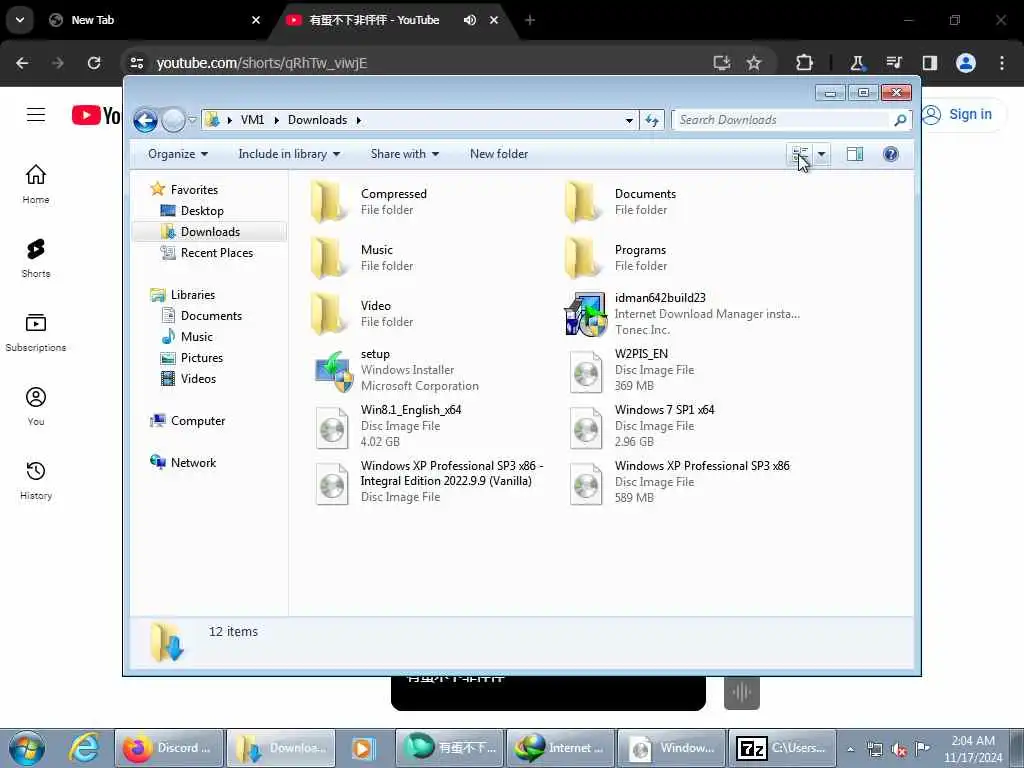
Task: Open the Video folder icon
Action: click(327, 313)
